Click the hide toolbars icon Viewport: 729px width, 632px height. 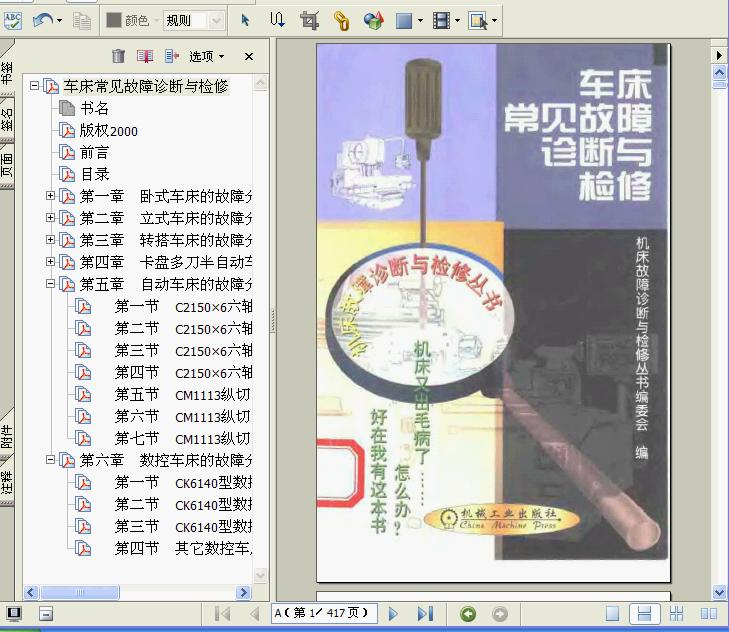click(46, 614)
